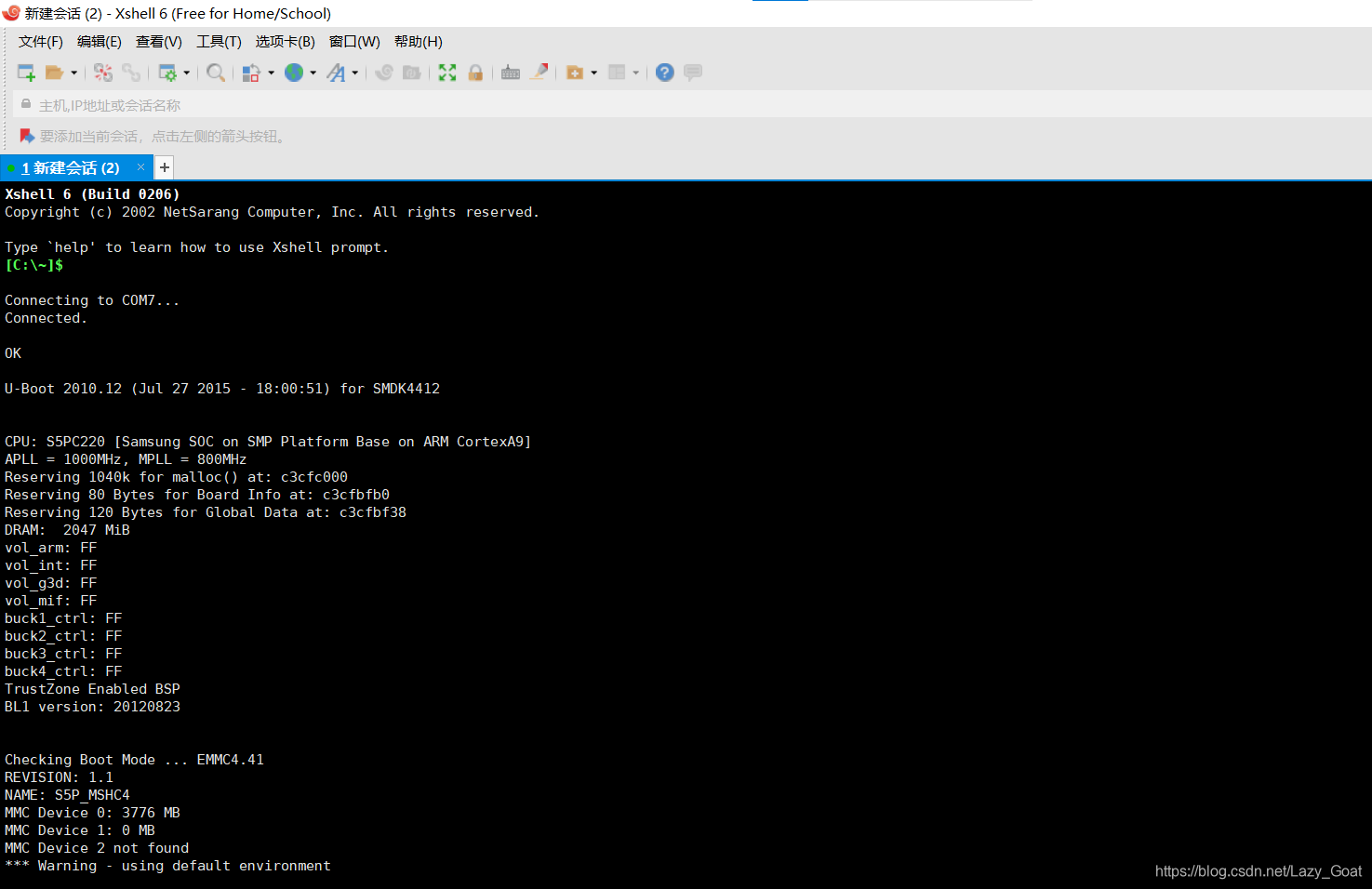Open Help question mark icon

pyautogui.click(x=665, y=73)
